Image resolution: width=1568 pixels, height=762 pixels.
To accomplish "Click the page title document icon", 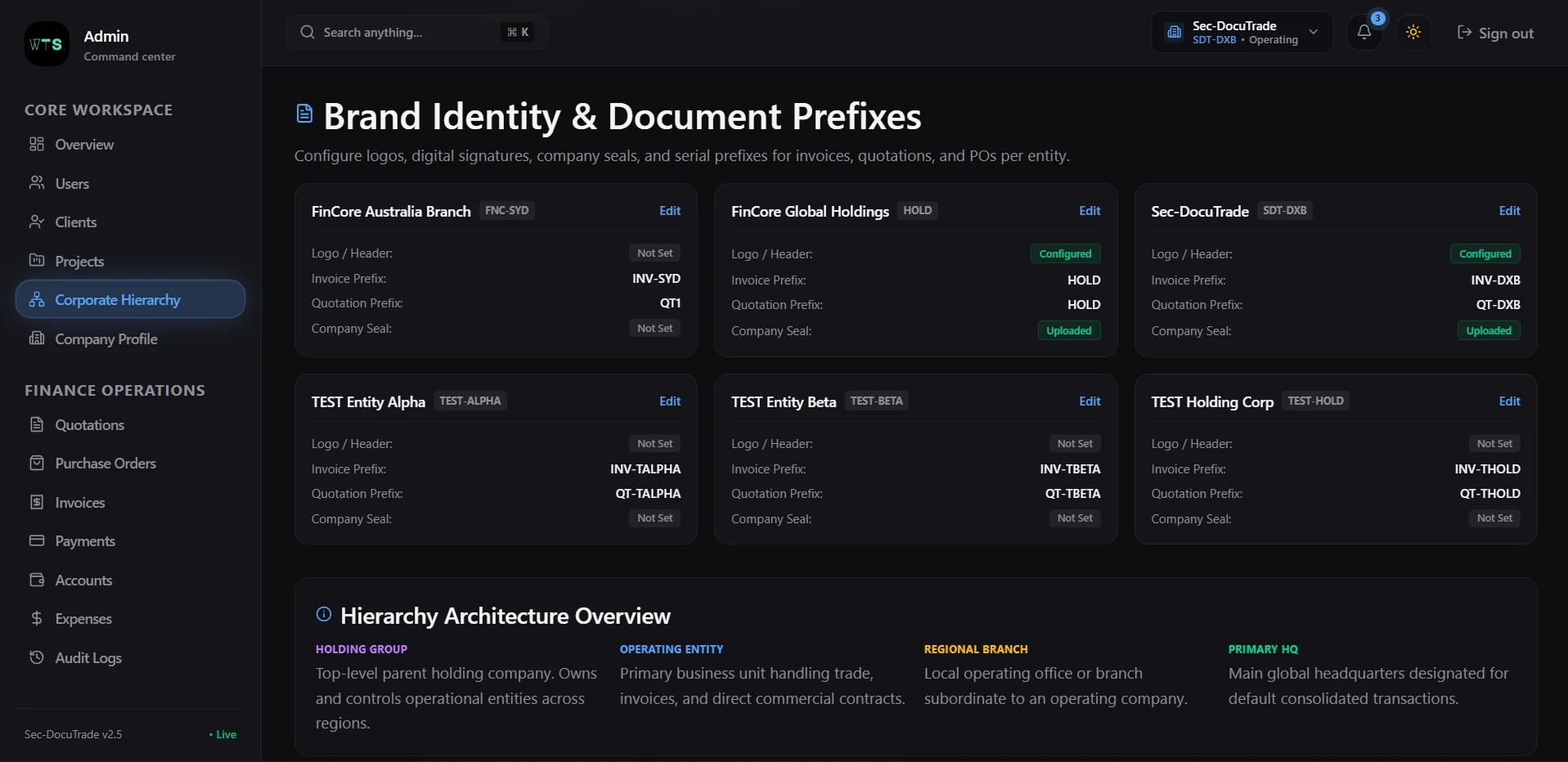I will tap(304, 114).
